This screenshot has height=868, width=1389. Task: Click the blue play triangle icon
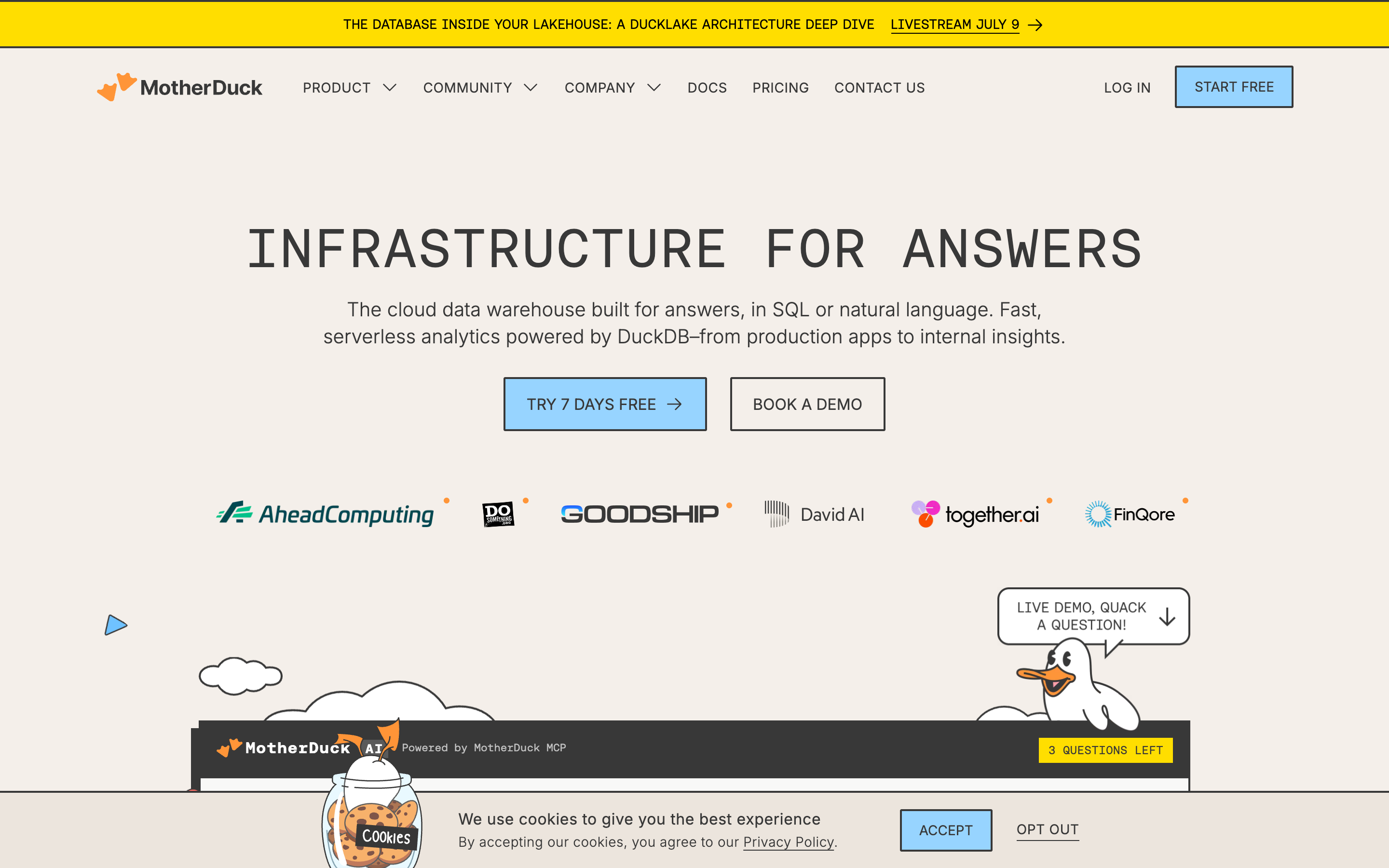(x=115, y=625)
